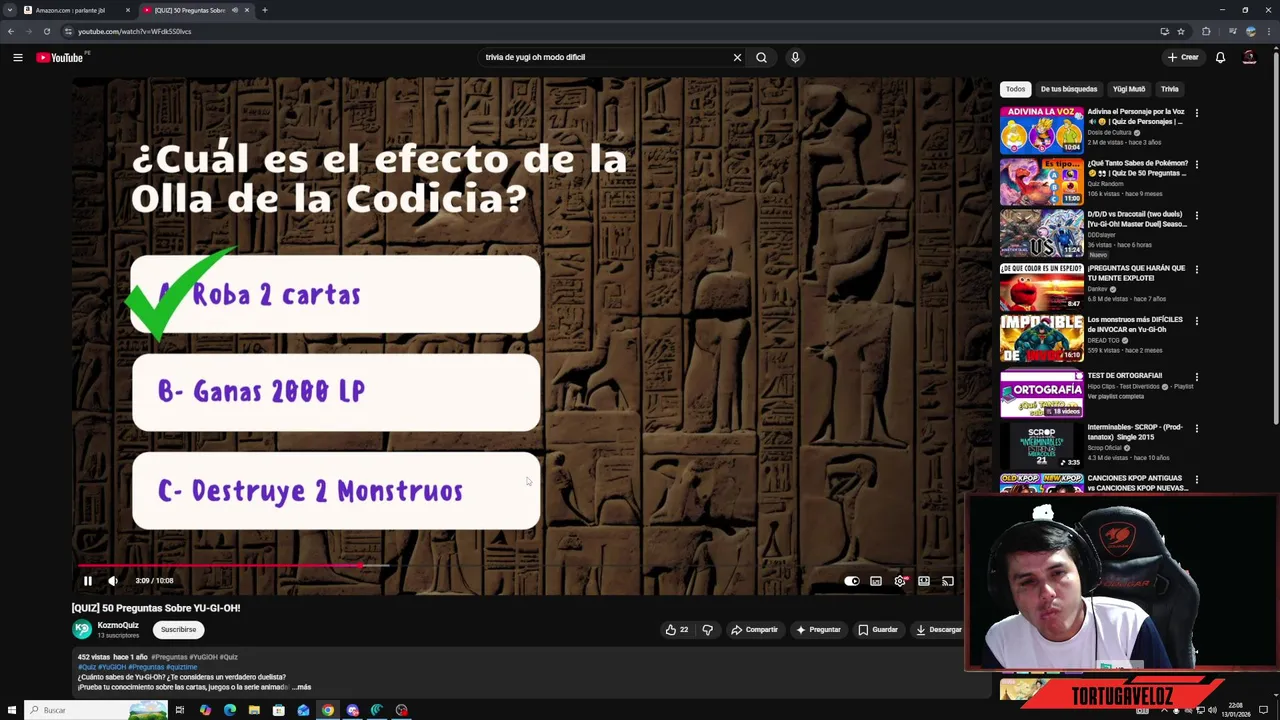This screenshot has height=720, width=1280.
Task: Open options for Canciones Kpop Antiguas video
Action: [1196, 479]
